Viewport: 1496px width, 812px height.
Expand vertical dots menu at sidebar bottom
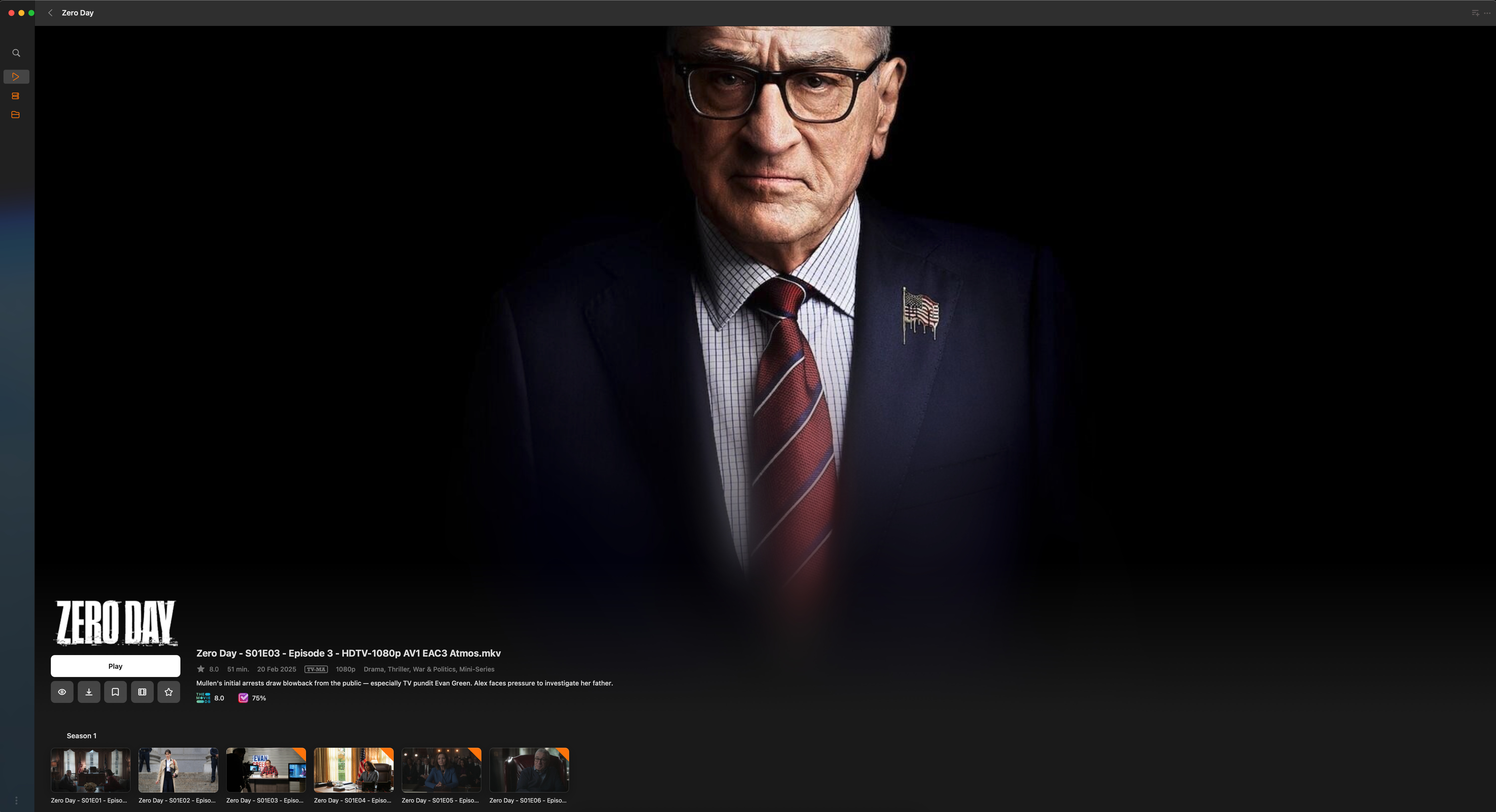tap(16, 800)
